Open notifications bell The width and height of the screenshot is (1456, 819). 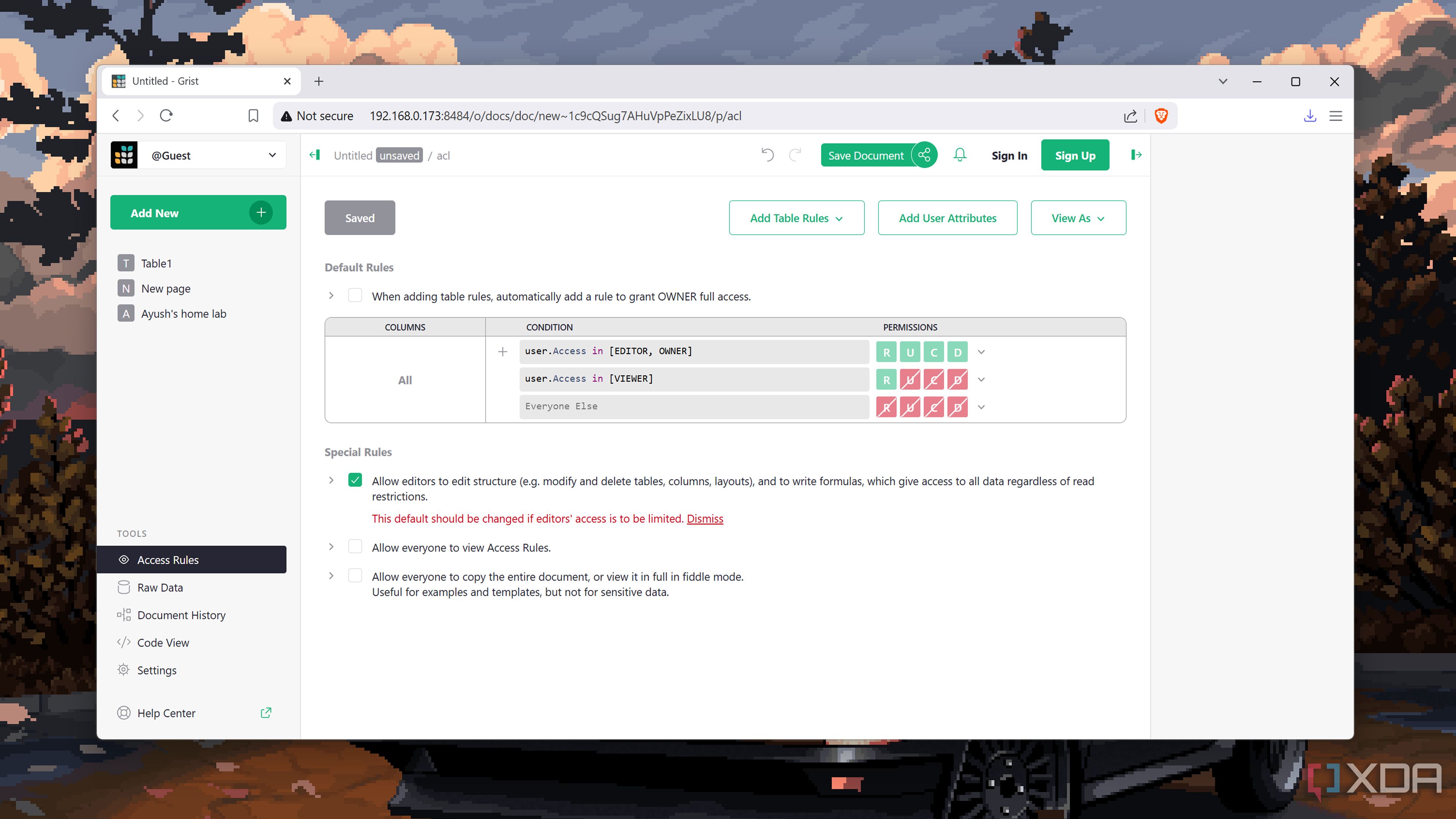(x=960, y=155)
